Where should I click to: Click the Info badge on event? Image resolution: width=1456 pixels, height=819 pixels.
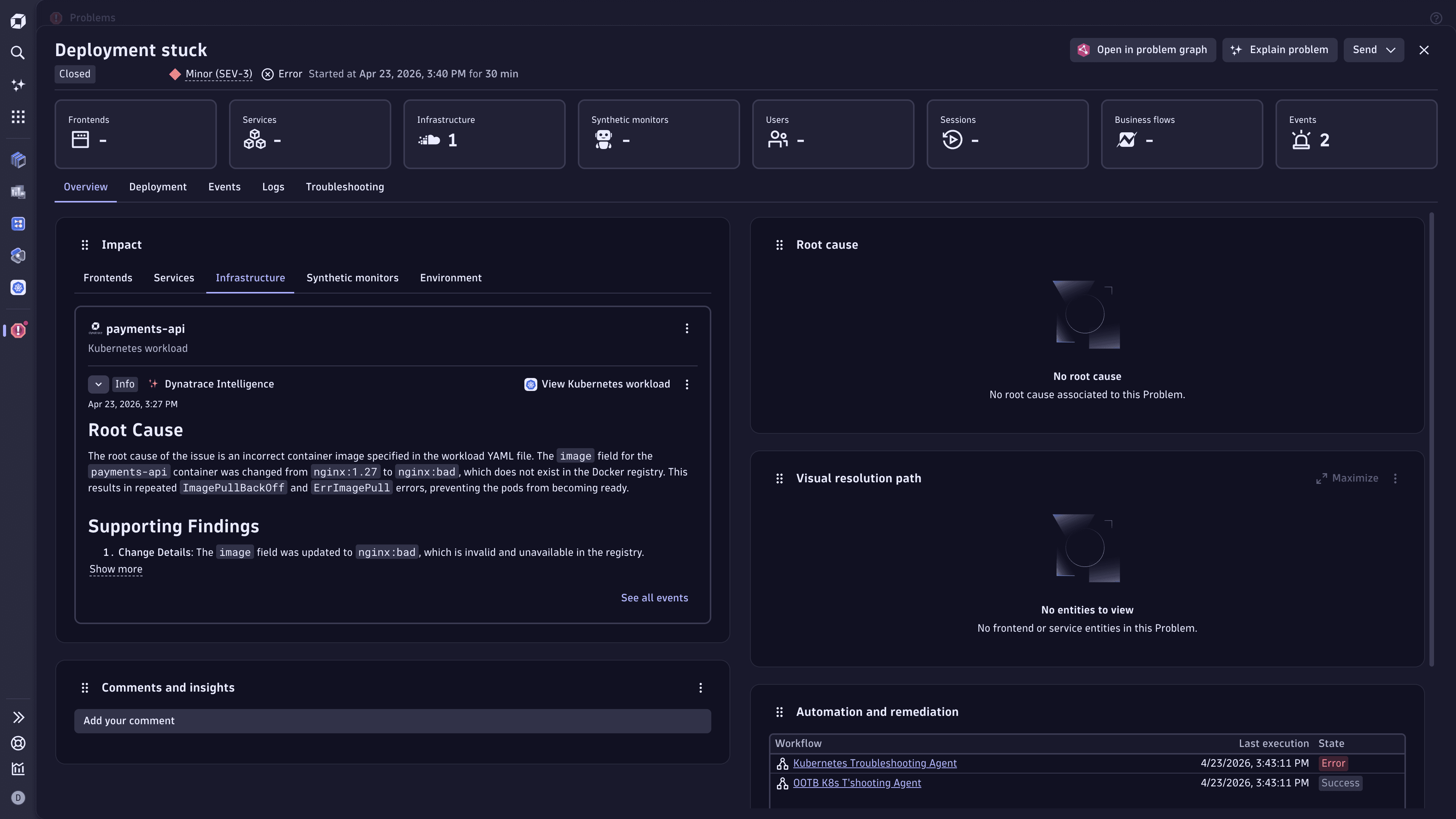click(x=125, y=384)
